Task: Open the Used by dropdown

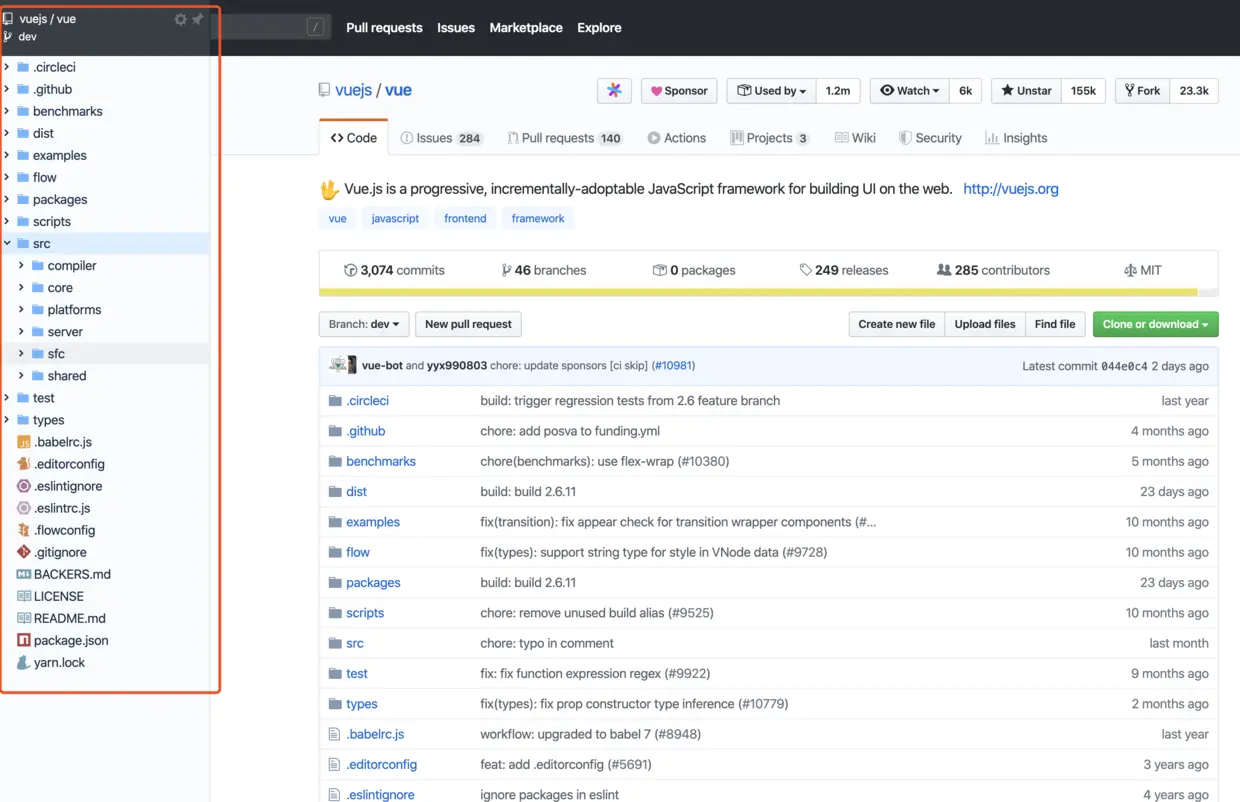Action: (x=771, y=90)
